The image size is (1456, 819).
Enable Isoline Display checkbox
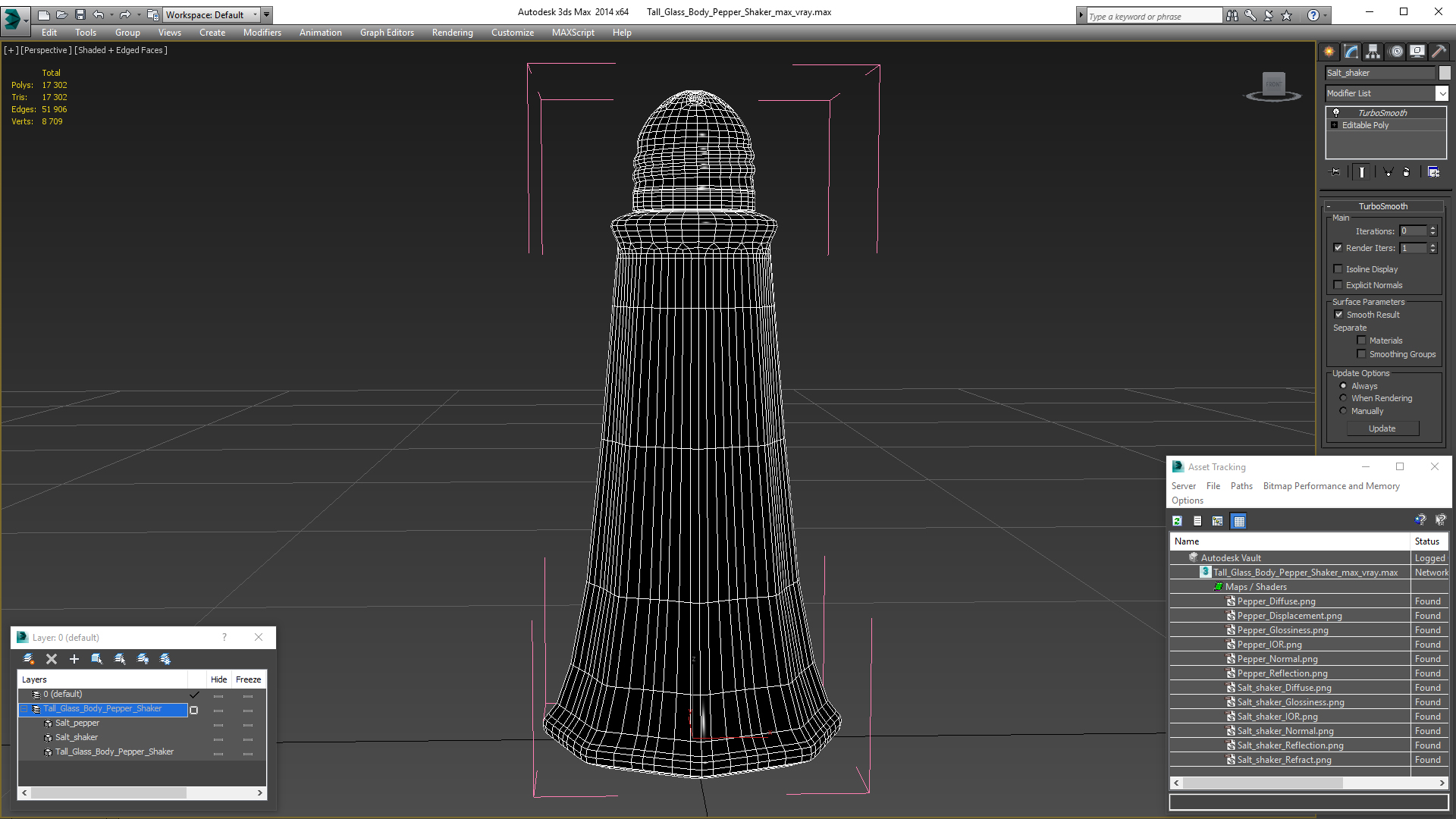[x=1338, y=269]
